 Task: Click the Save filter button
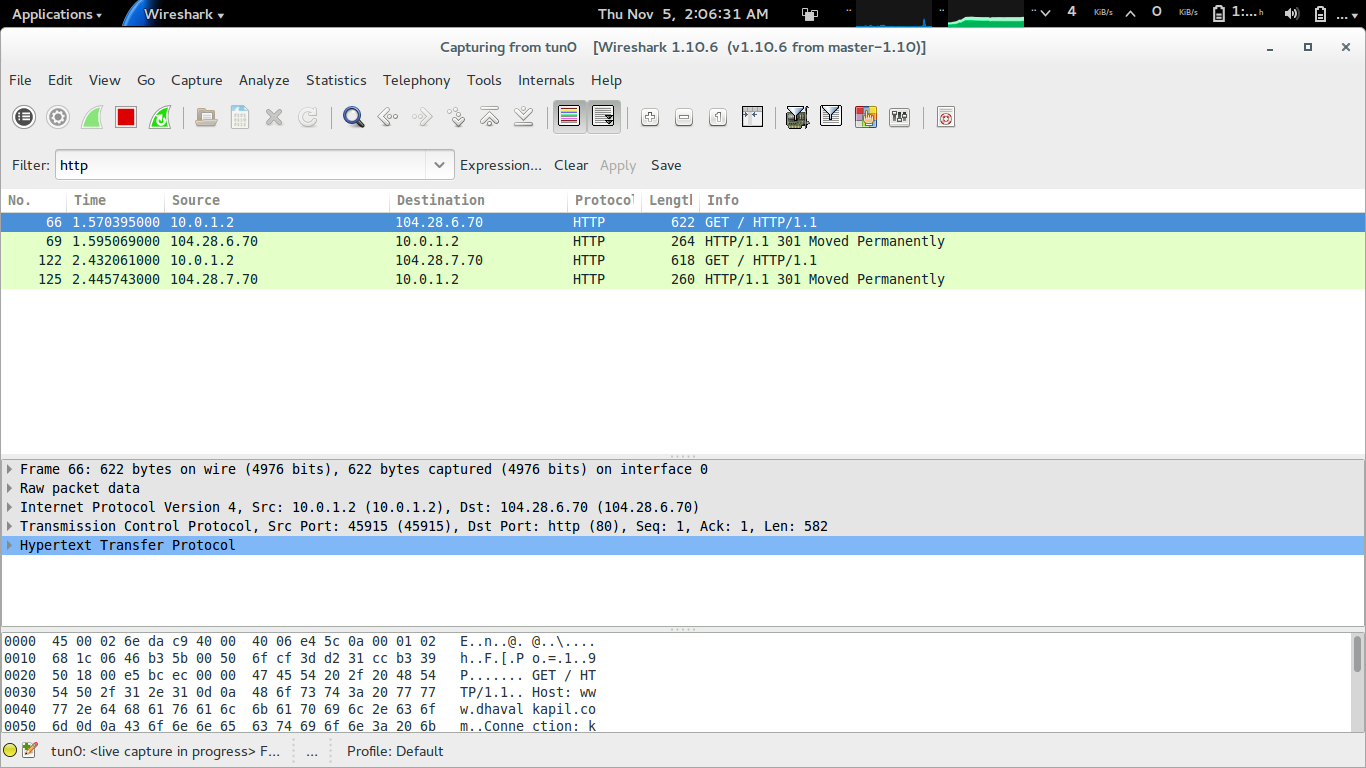click(x=666, y=165)
